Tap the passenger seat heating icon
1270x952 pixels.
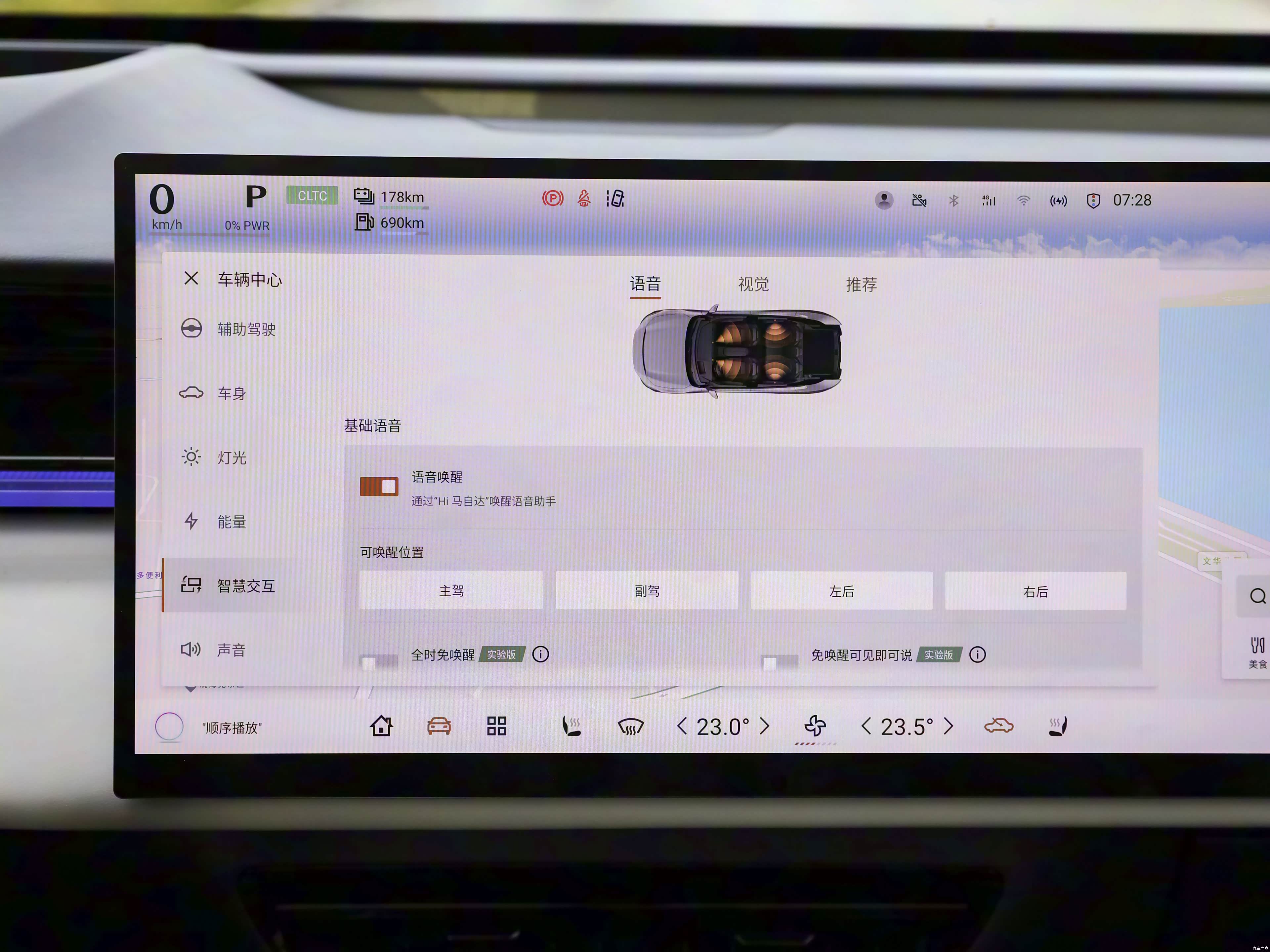click(x=1058, y=726)
